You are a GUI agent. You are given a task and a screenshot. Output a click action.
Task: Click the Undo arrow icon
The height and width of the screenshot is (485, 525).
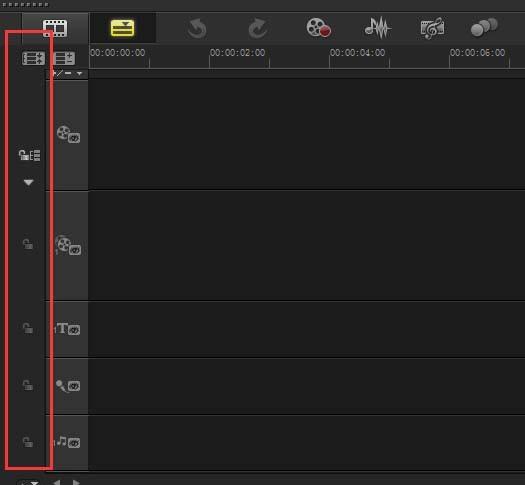(197, 28)
